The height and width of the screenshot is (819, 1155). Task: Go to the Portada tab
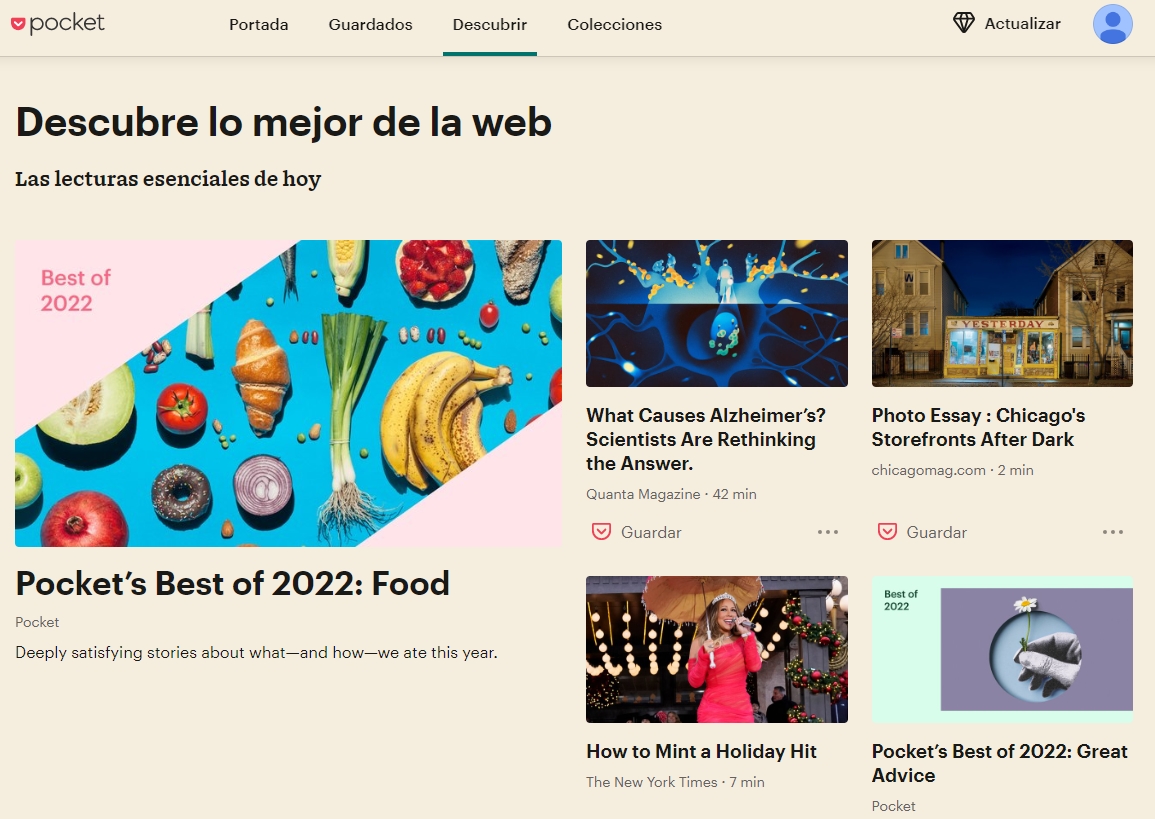pyautogui.click(x=259, y=24)
